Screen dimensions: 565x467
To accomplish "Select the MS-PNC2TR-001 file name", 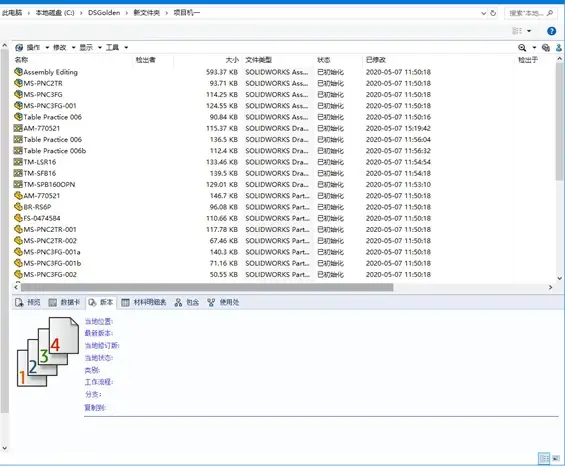I will [50, 229].
